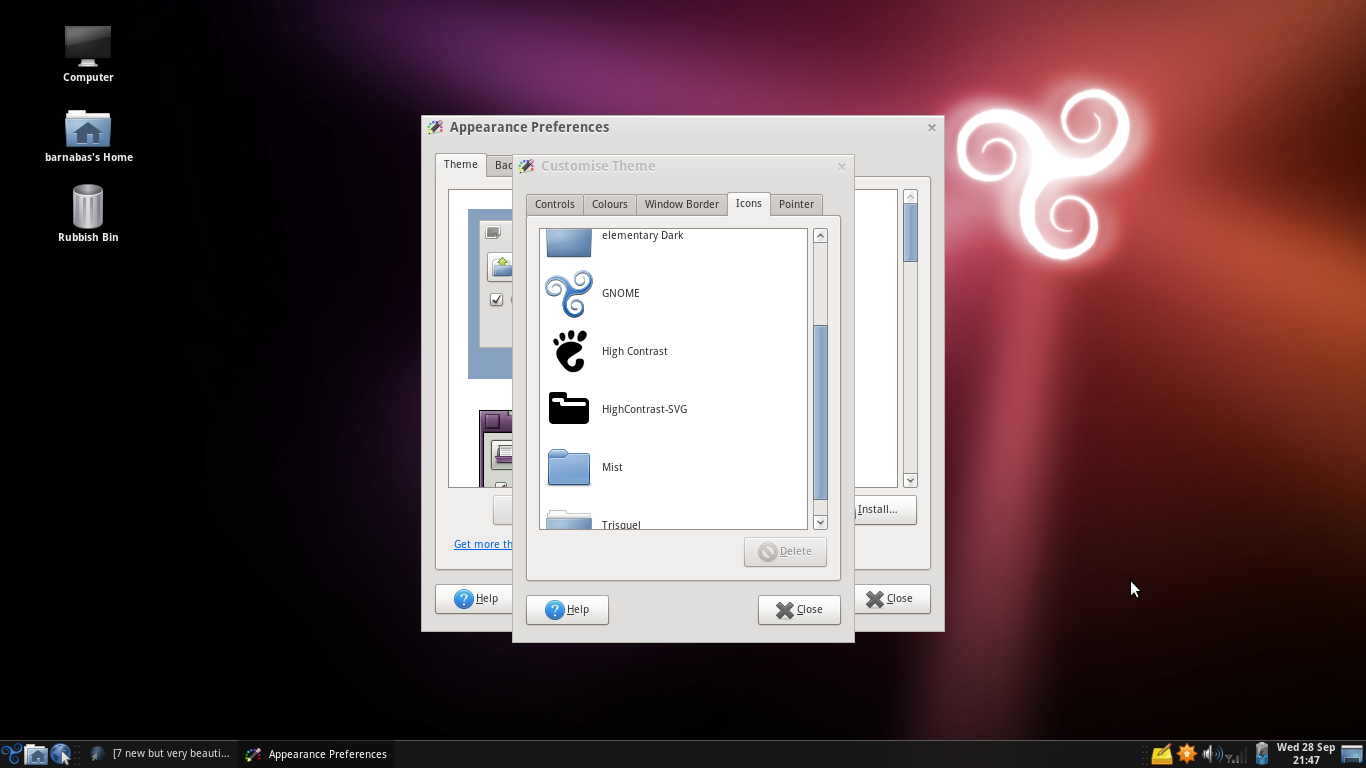
Task: Click the show desktop button in panel
Action: point(1352,754)
